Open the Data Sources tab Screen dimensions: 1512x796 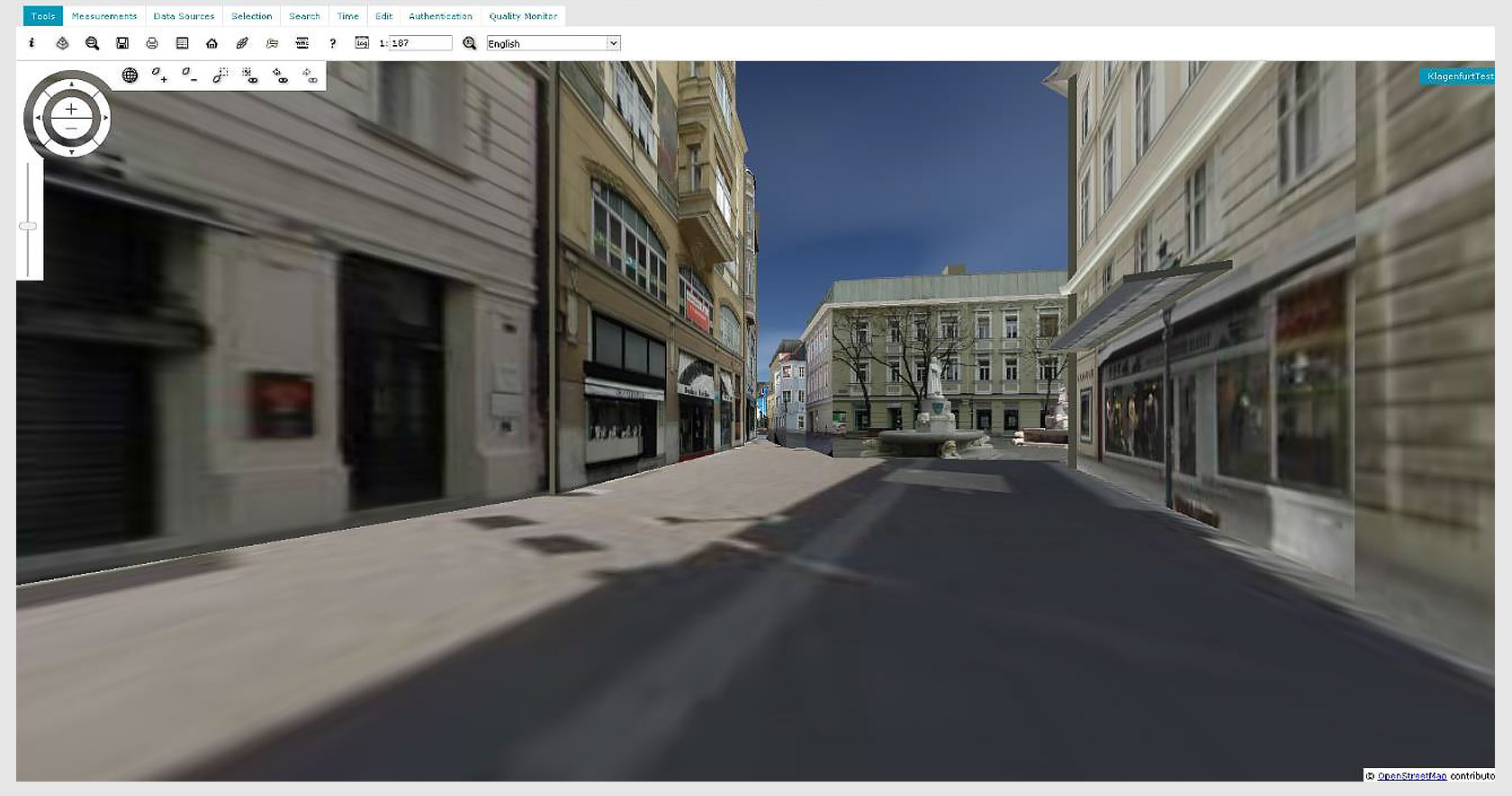tap(184, 16)
